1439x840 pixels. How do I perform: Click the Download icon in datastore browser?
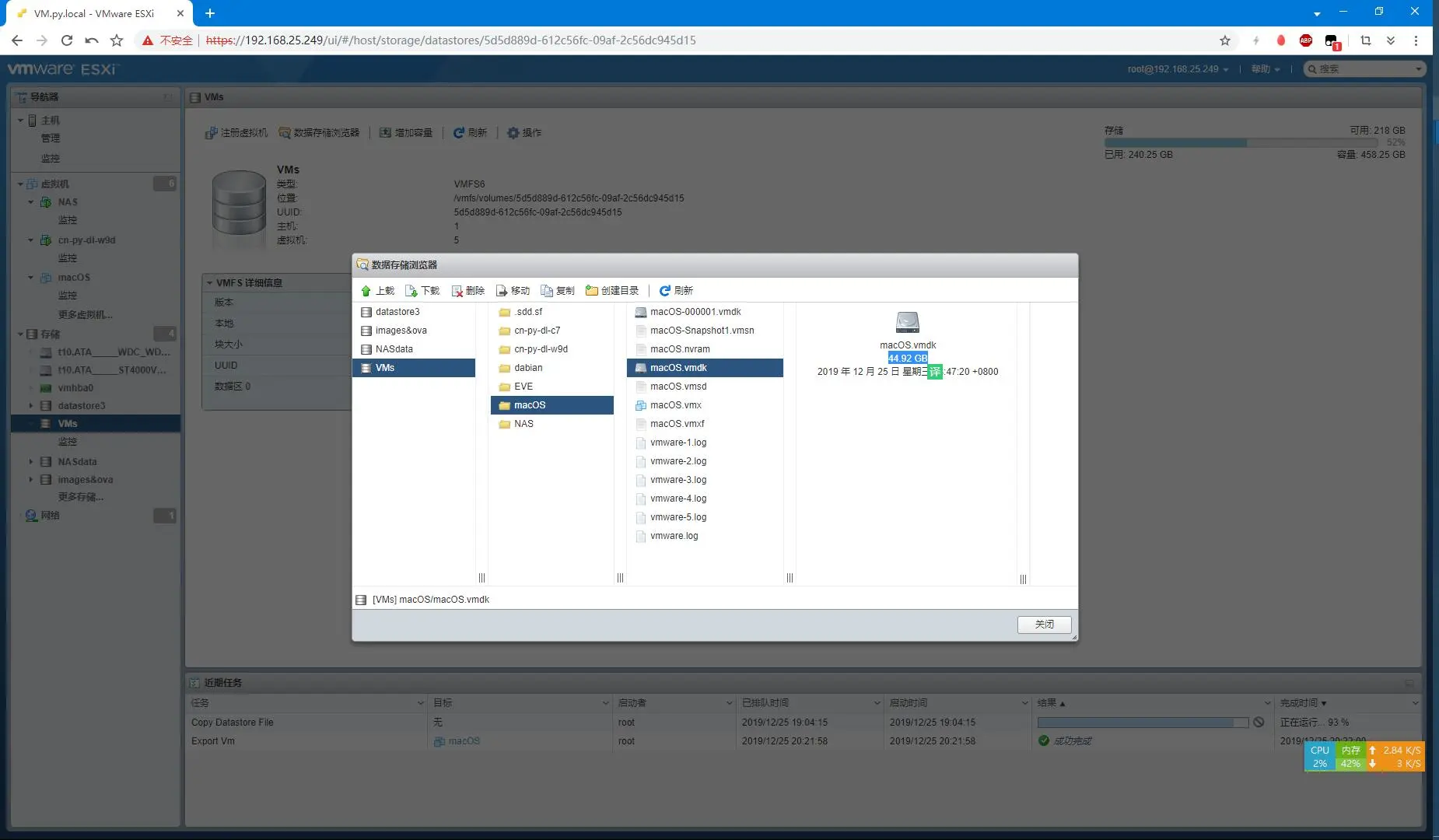[x=411, y=291]
